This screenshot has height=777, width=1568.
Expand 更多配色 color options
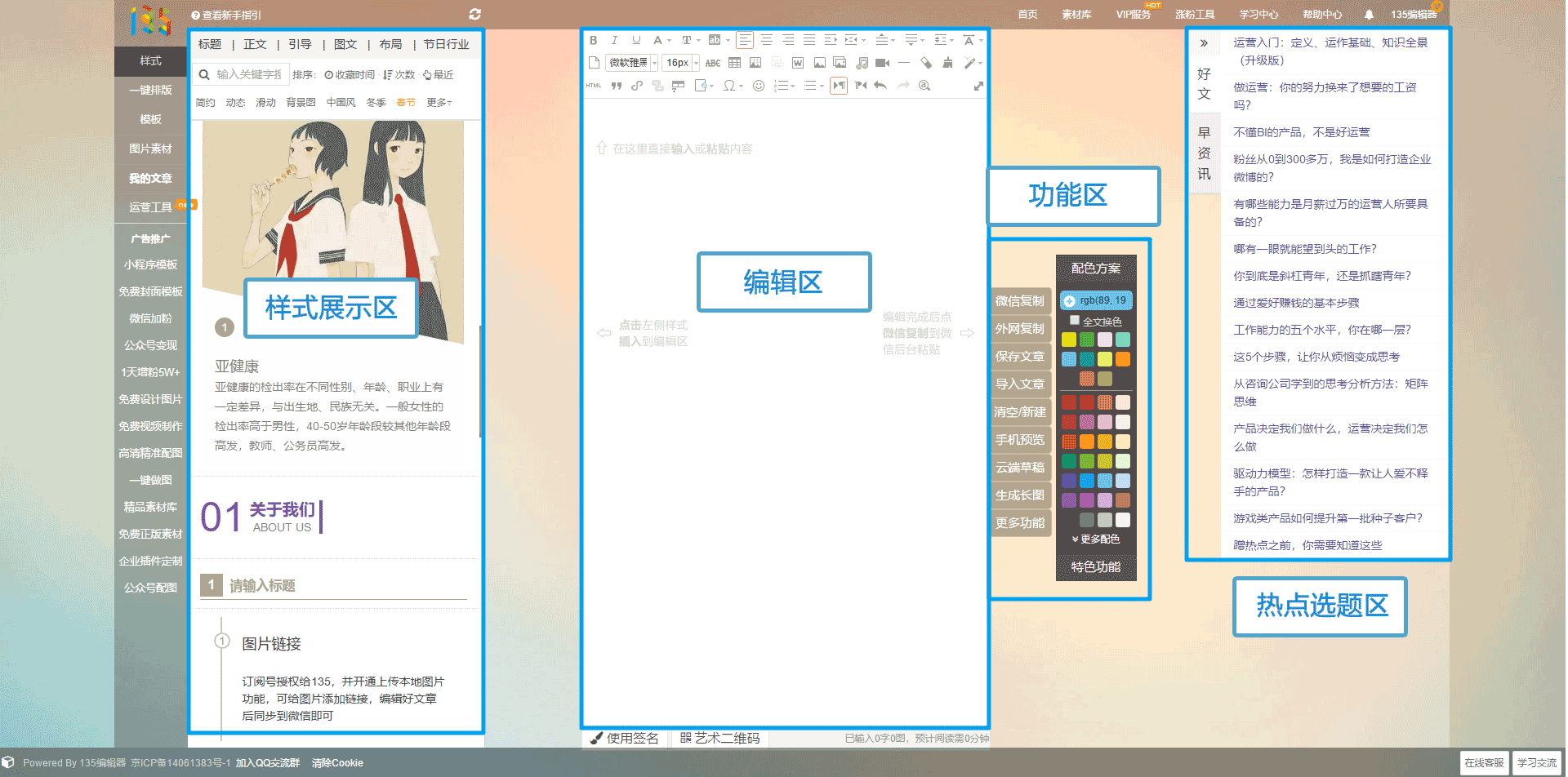pos(1096,539)
